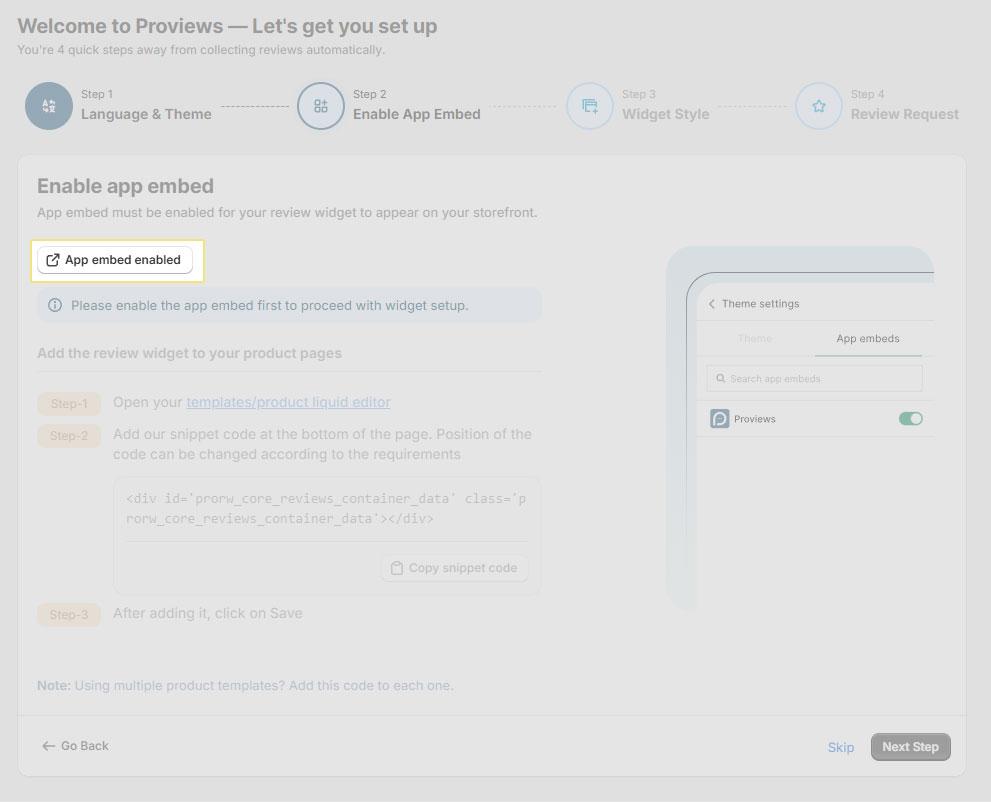Screen dimensions: 991x802
Task: Click the Enable App Embed step label
Action: tap(416, 114)
